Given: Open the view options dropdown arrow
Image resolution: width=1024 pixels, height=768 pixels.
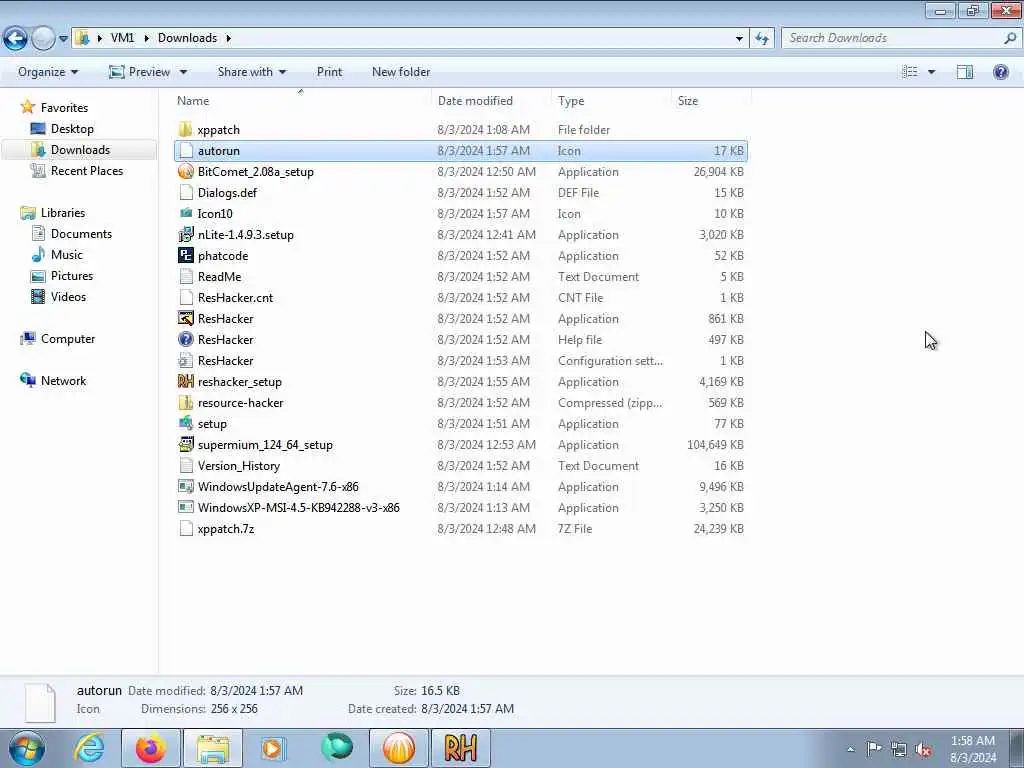Looking at the screenshot, I should coord(931,72).
